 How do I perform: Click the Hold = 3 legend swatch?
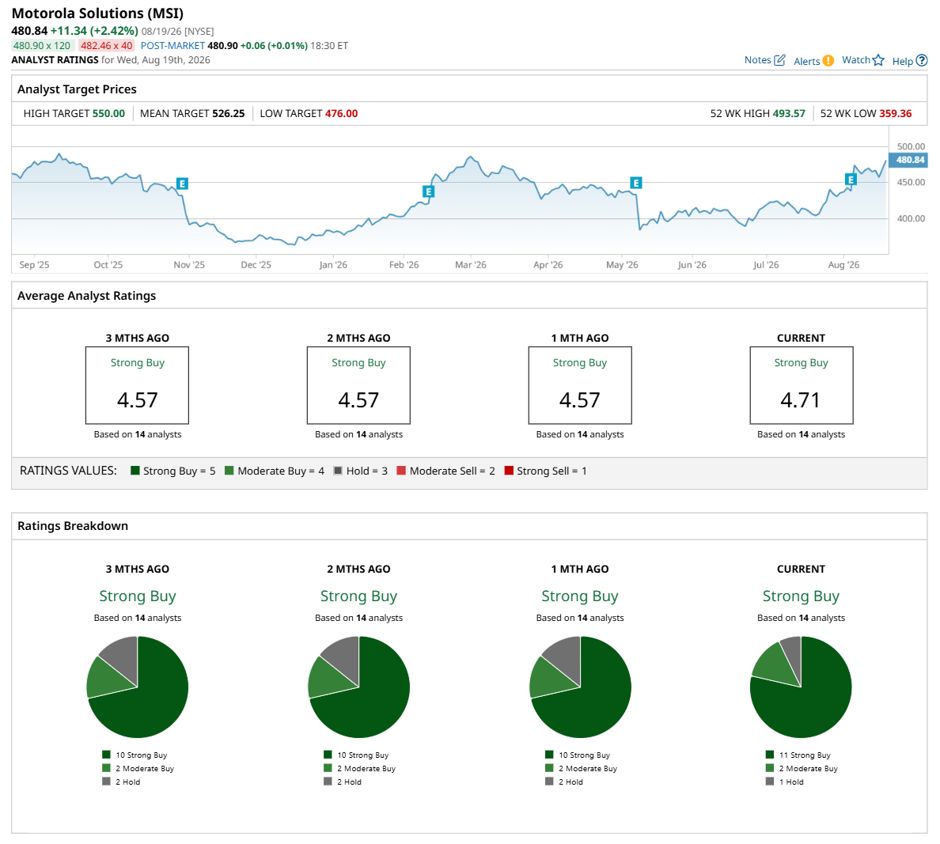tap(338, 471)
